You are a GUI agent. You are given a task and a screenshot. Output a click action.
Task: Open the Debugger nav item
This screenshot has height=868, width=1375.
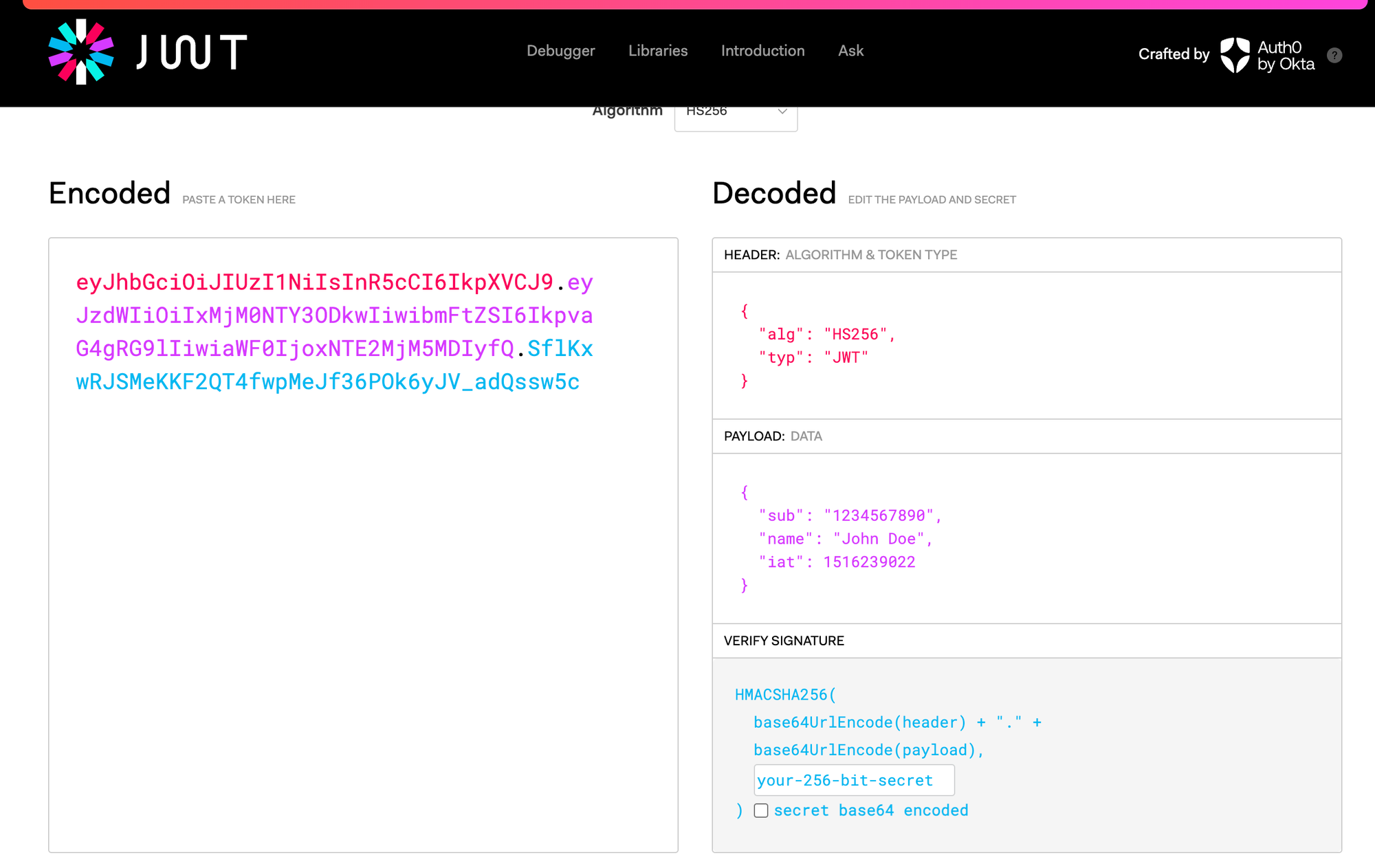pyautogui.click(x=560, y=51)
